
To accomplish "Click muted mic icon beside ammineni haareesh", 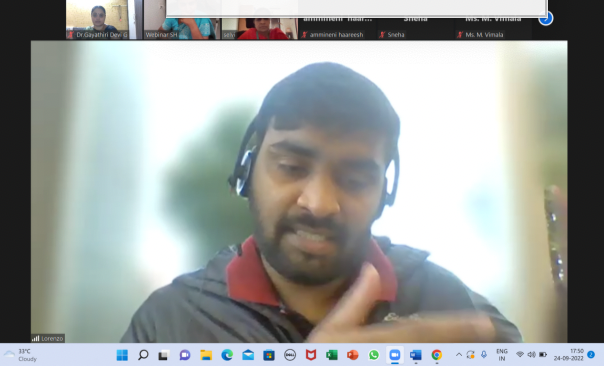I will pos(305,35).
